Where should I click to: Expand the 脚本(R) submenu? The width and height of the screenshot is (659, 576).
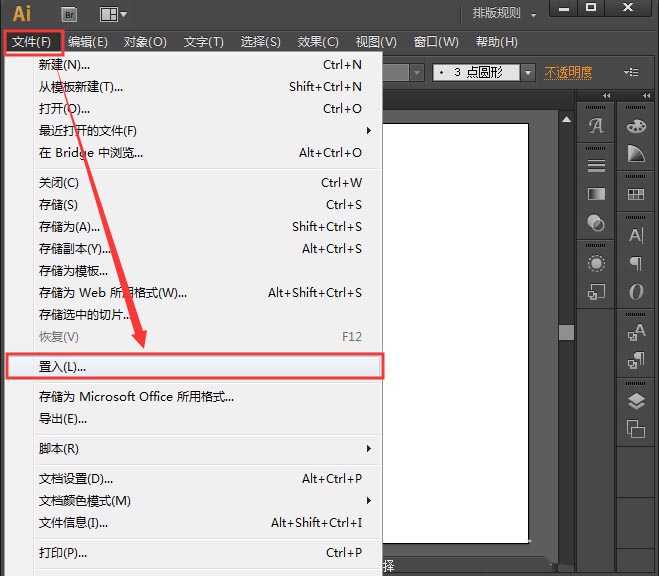(x=194, y=449)
